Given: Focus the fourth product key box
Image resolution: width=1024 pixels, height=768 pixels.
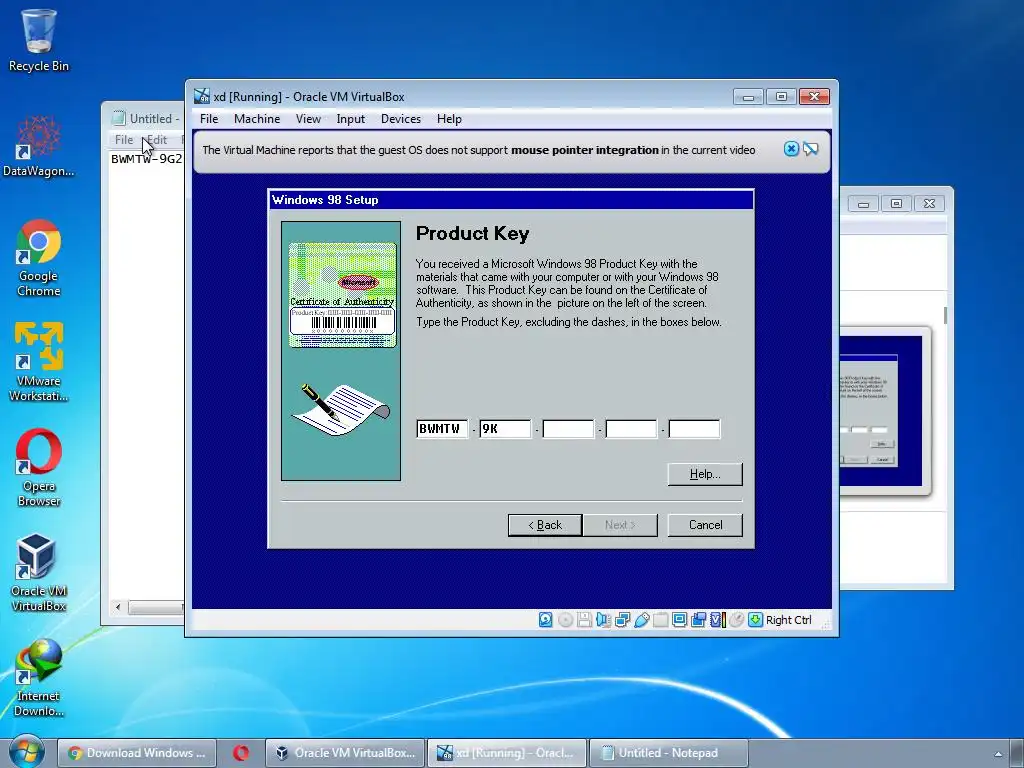Looking at the screenshot, I should 631,429.
